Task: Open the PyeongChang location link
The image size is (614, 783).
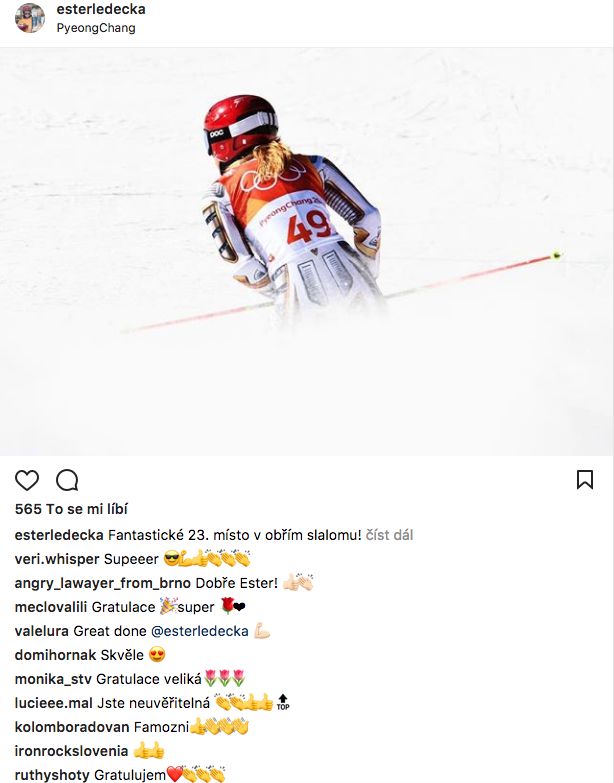Action: click(x=96, y=27)
